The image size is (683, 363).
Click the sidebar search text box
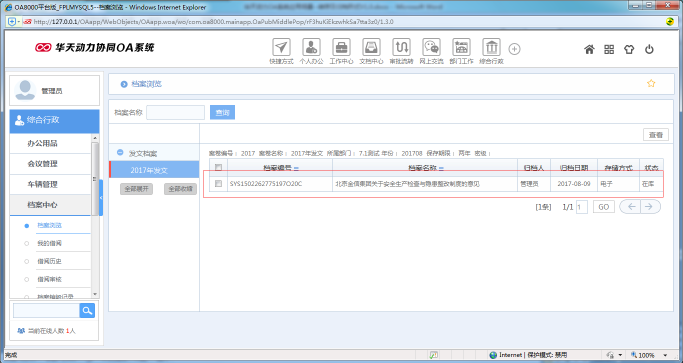(x=47, y=311)
